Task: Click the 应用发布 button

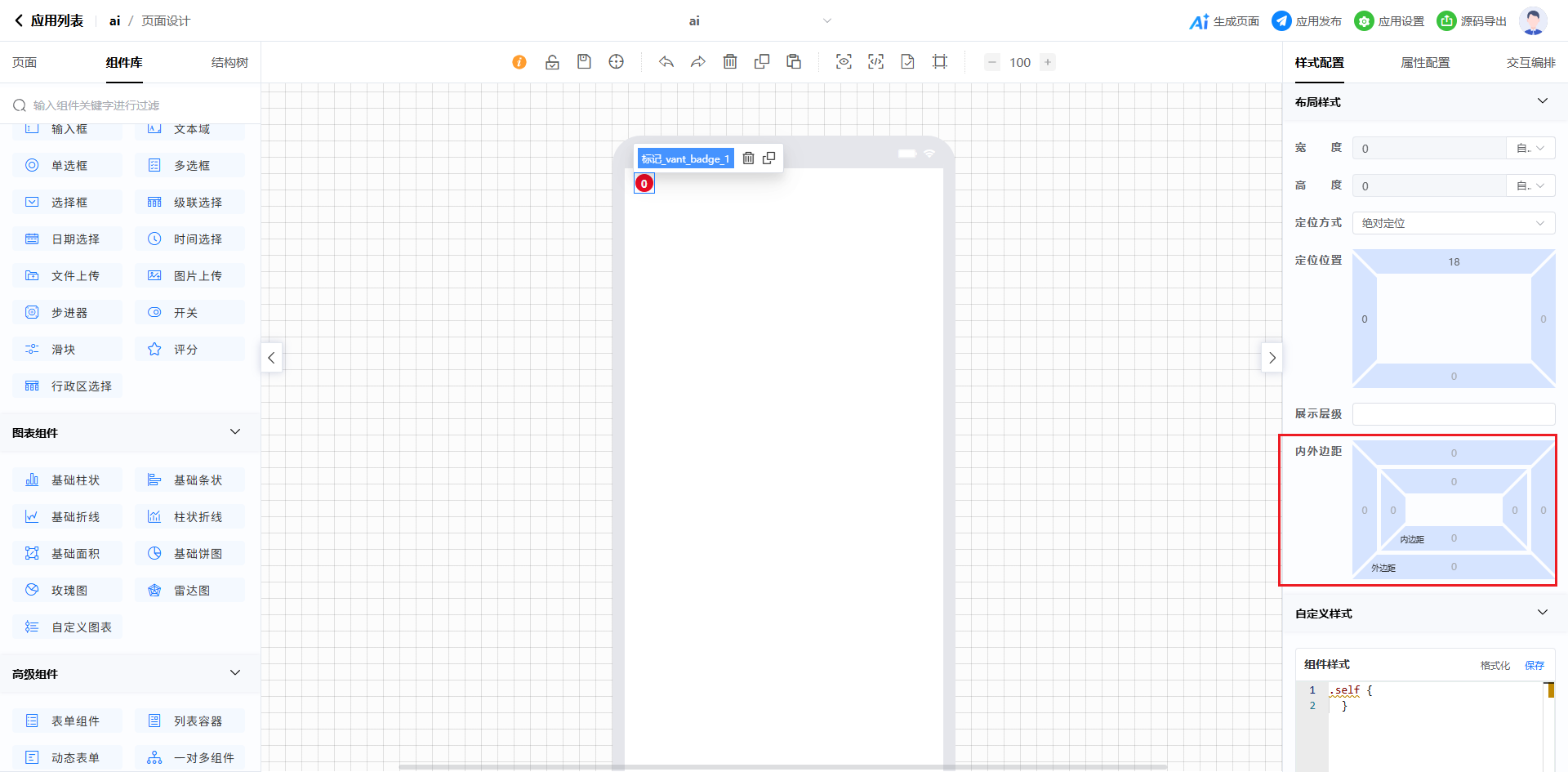Action: coord(1307,21)
